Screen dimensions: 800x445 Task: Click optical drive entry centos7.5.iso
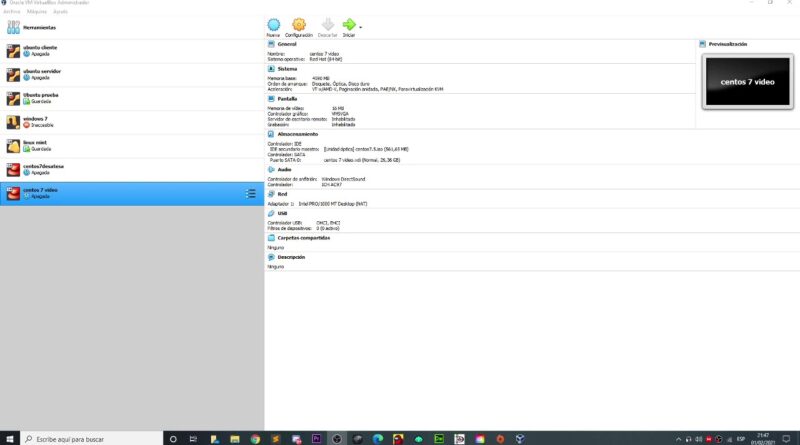coord(366,150)
